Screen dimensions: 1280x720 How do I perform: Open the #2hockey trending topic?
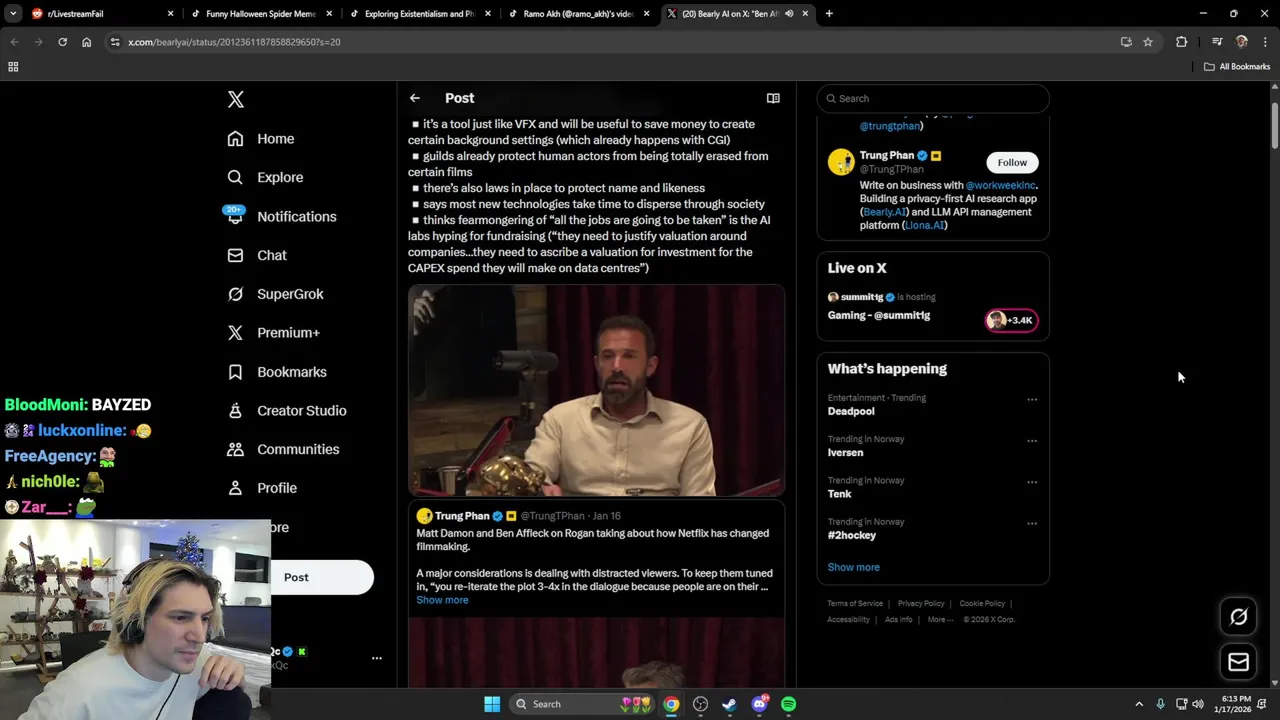(x=852, y=535)
